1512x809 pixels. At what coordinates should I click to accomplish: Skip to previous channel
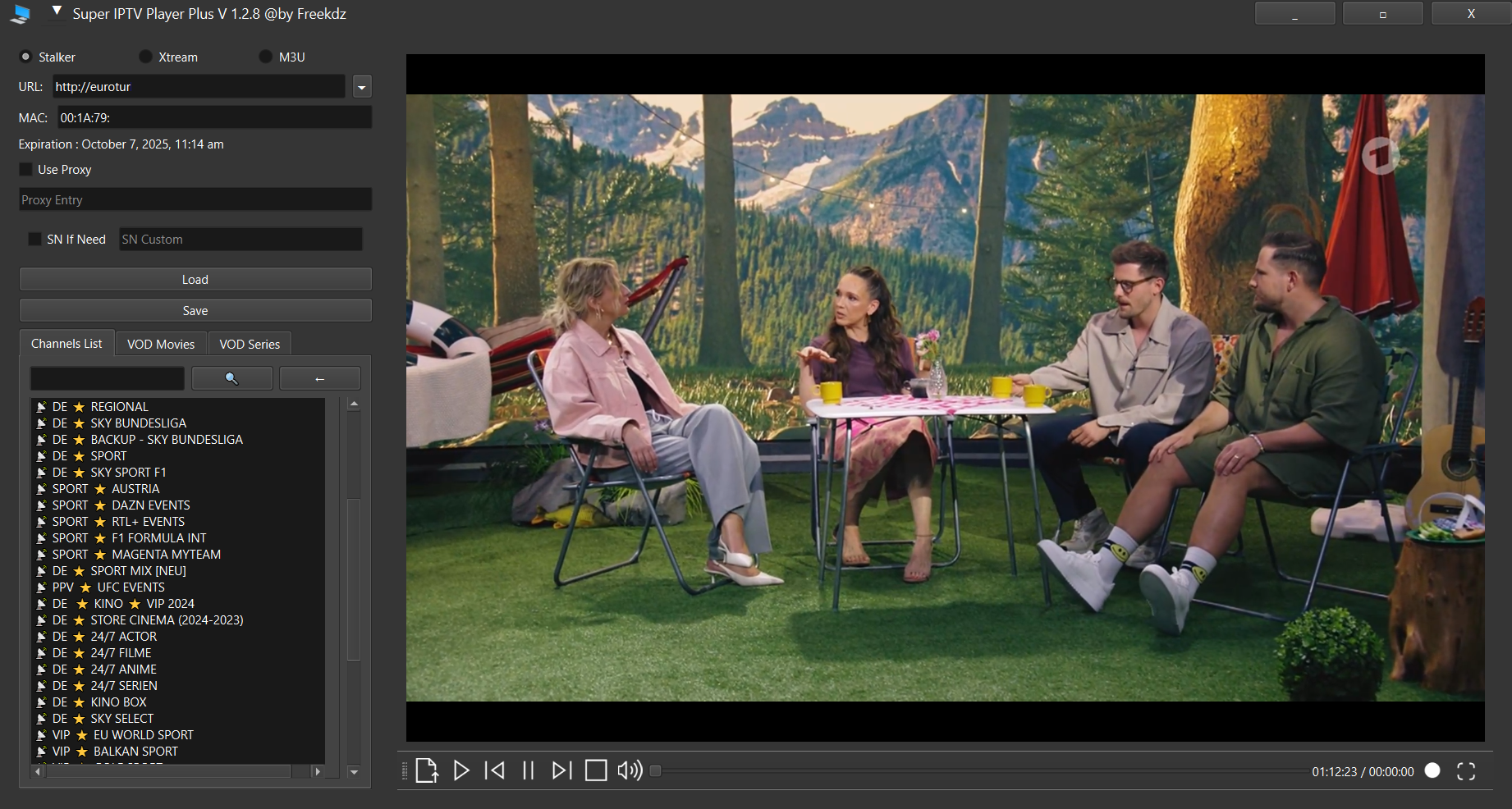tap(495, 770)
